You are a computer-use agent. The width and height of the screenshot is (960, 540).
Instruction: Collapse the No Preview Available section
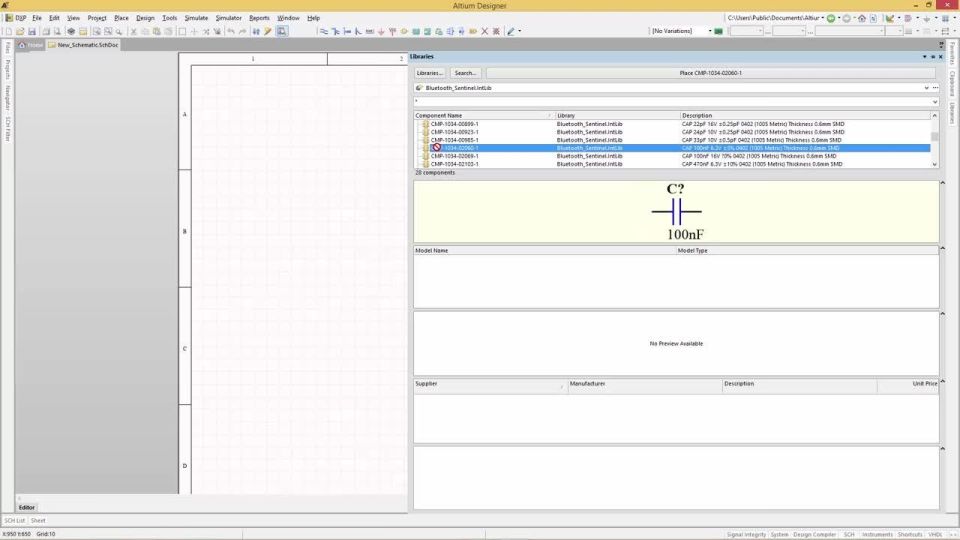click(x=942, y=314)
